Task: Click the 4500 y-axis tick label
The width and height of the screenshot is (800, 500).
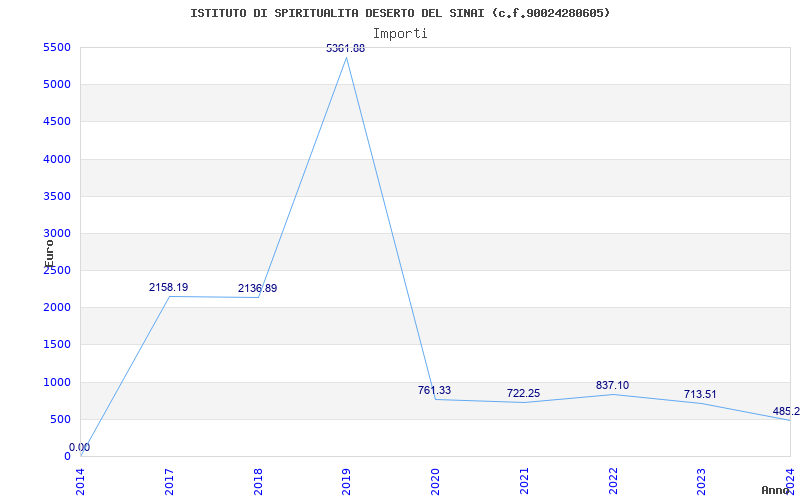Action: tap(57, 122)
